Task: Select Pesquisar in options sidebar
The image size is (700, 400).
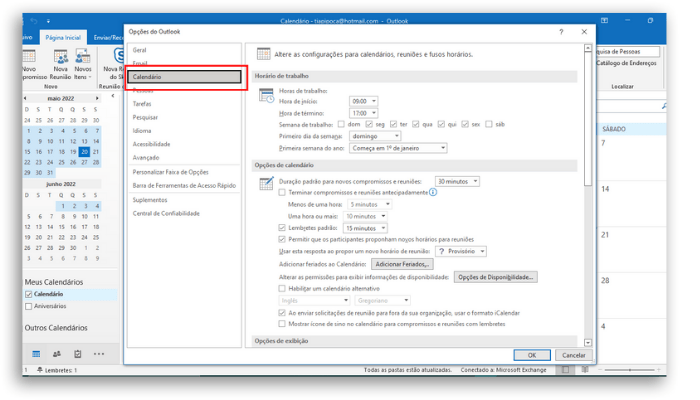Action: point(145,117)
